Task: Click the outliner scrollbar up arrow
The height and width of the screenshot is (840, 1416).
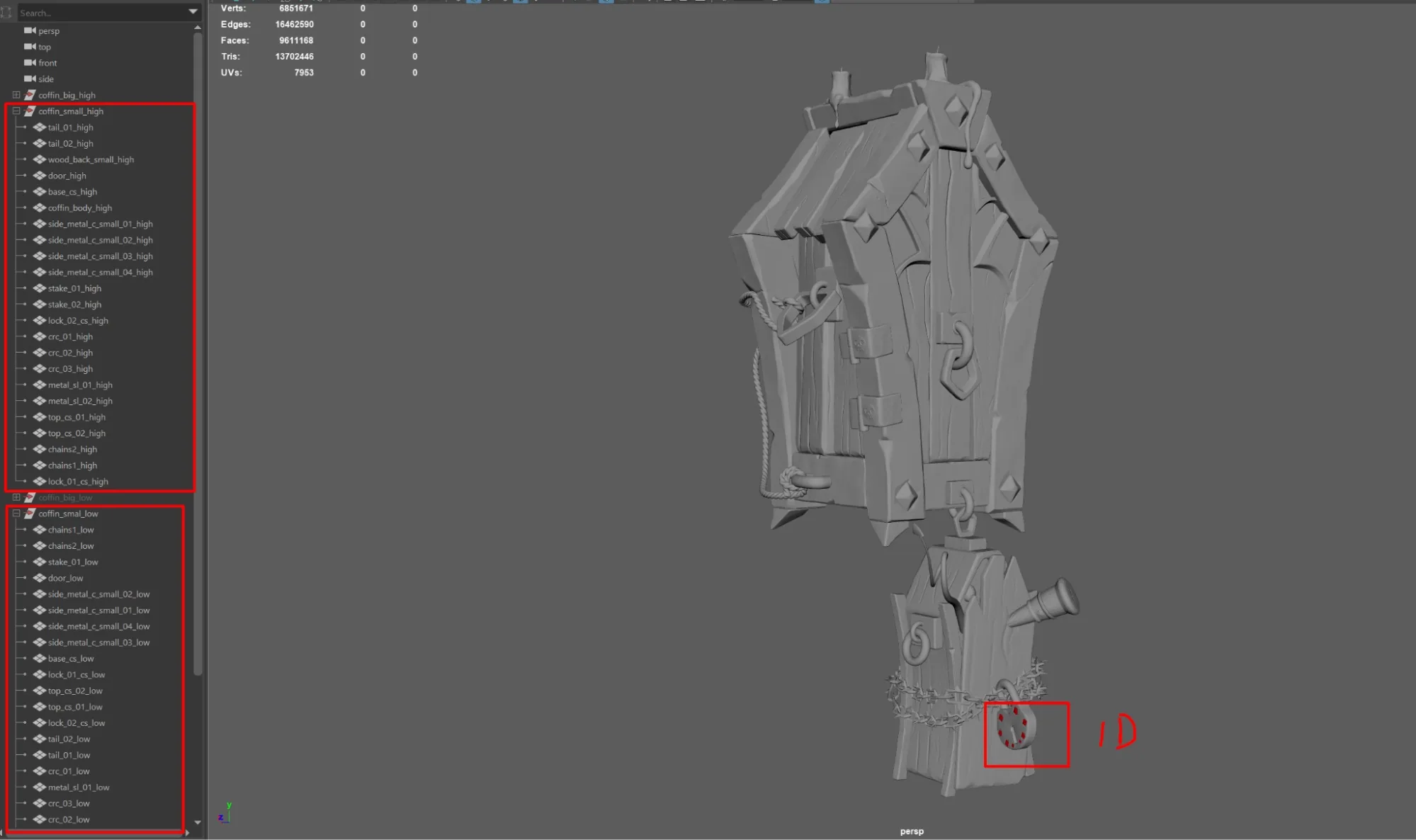Action: 198,28
